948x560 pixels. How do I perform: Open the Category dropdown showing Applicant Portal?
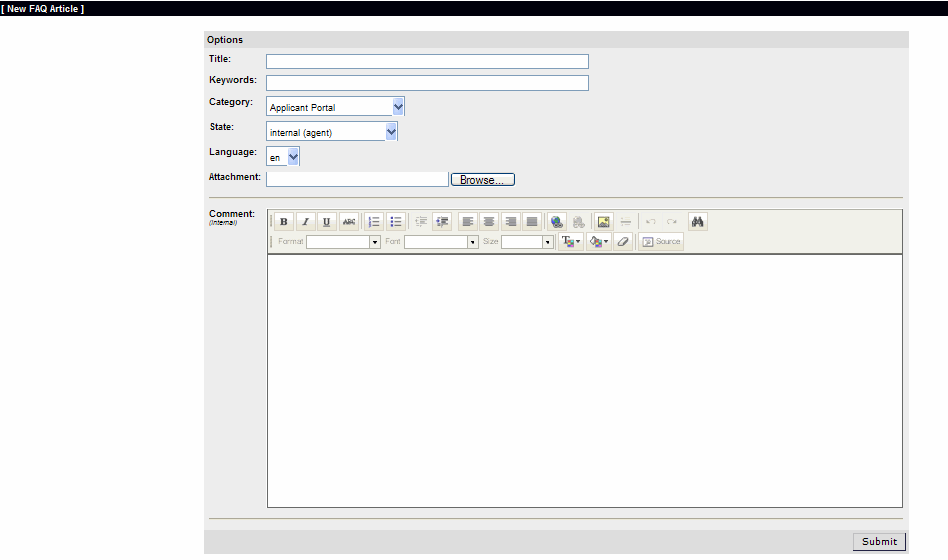pos(335,107)
